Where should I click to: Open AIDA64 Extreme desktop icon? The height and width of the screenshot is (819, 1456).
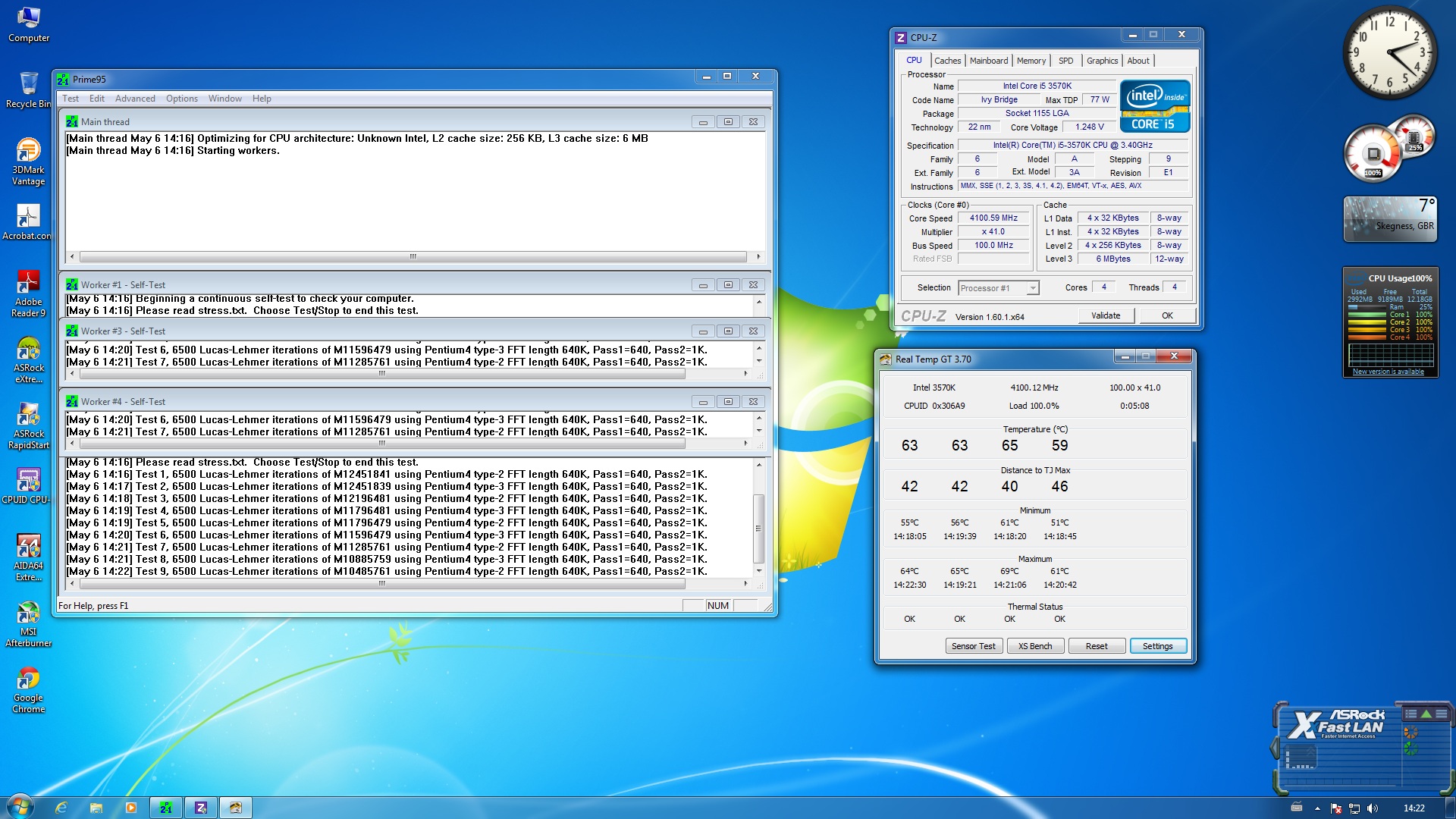[28, 557]
